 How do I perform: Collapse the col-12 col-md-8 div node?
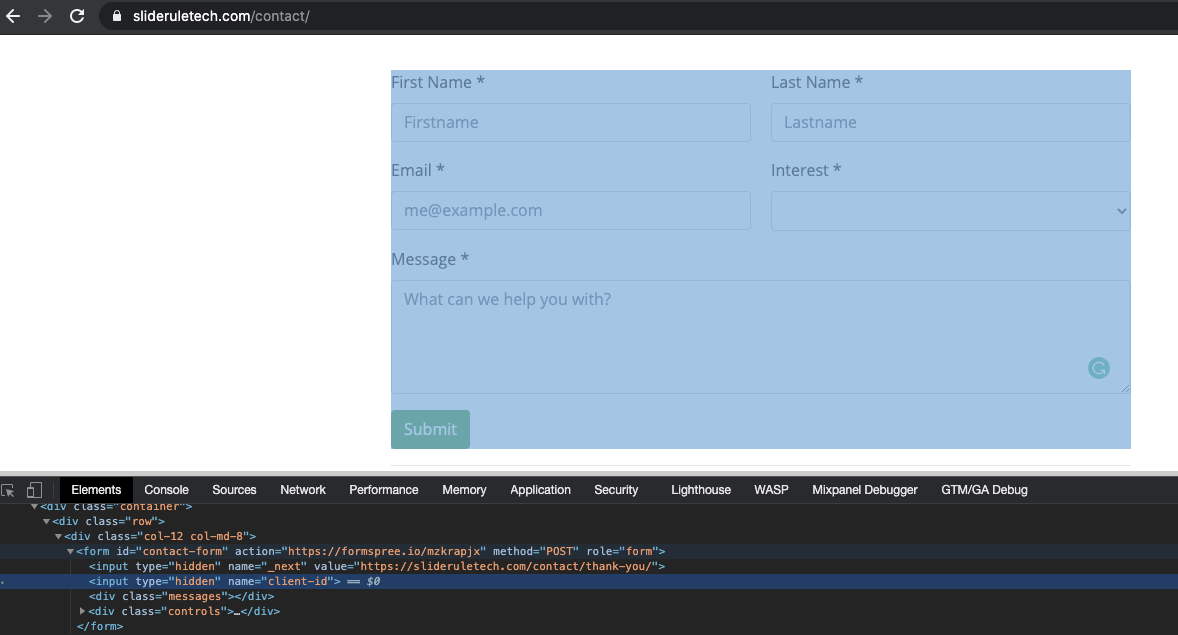point(57,536)
